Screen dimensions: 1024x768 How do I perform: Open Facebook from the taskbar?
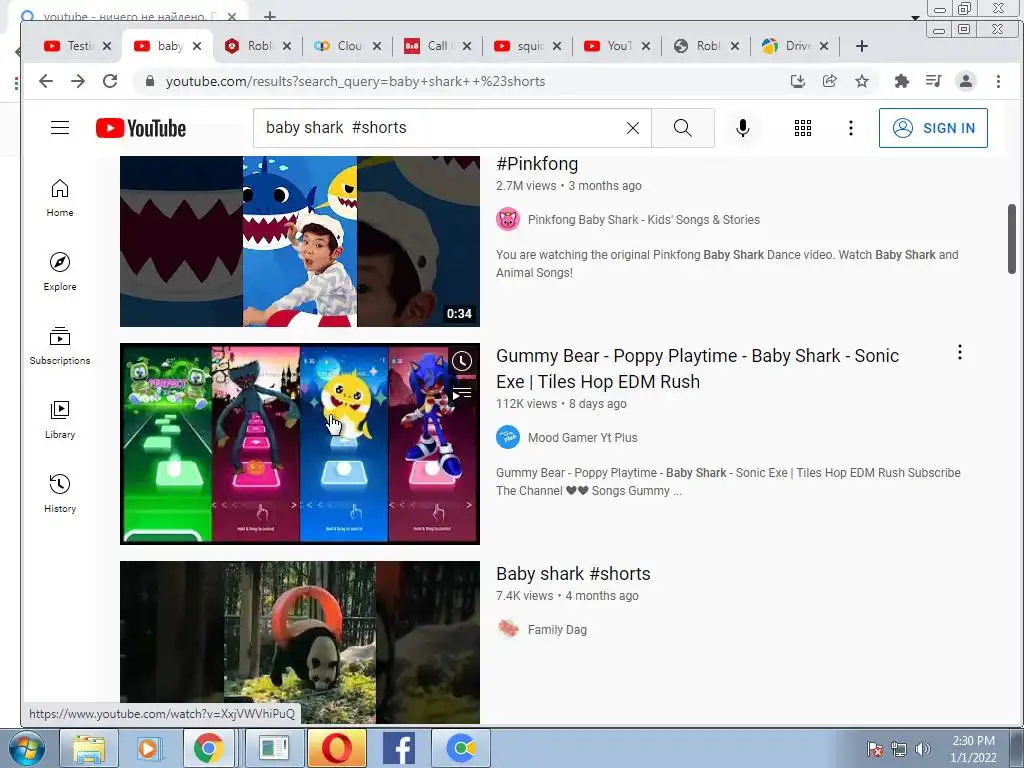tap(399, 748)
